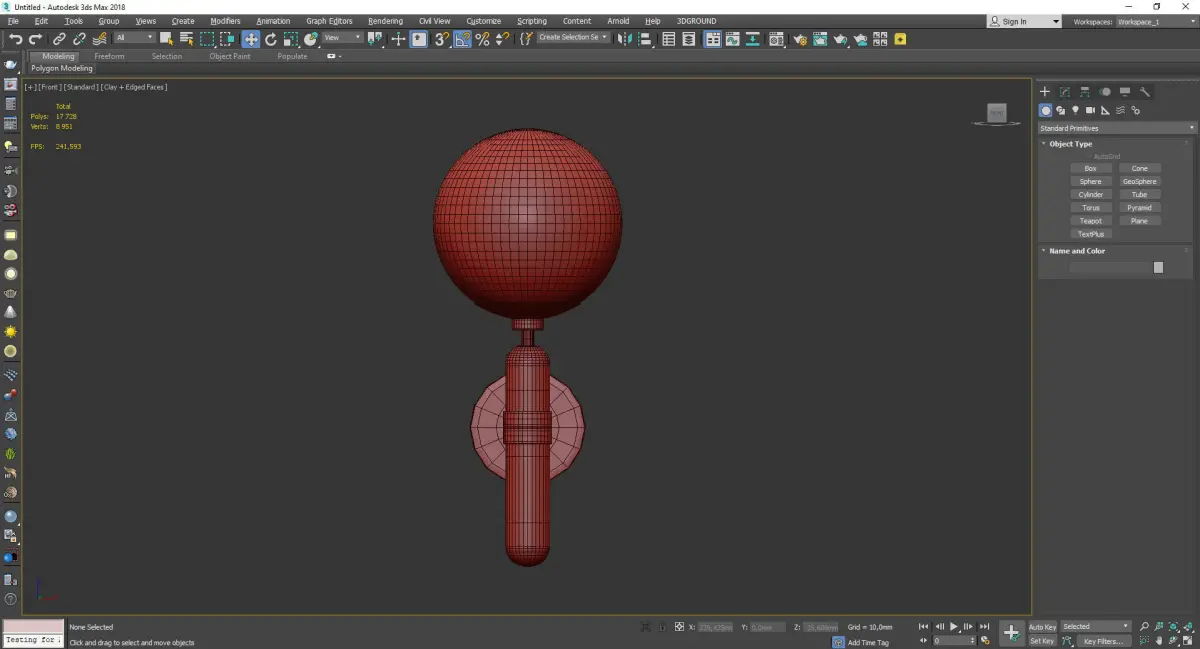Click the TextPlus primitive button

(x=1090, y=234)
